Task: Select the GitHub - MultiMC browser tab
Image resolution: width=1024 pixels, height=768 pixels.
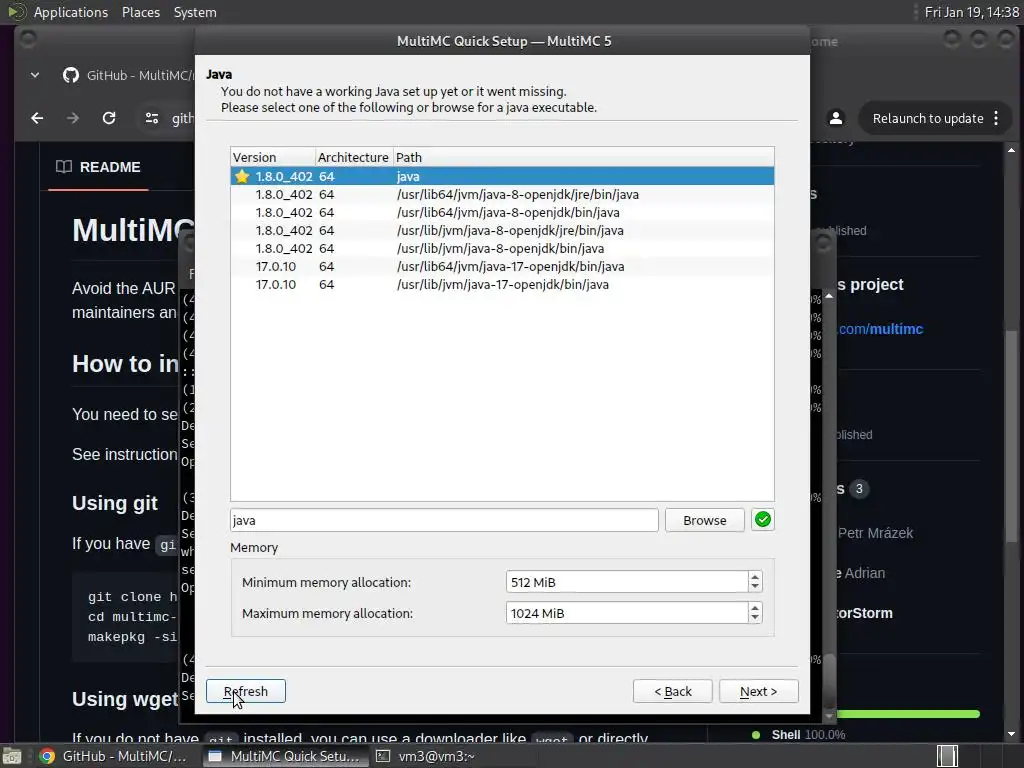Action: 128,75
